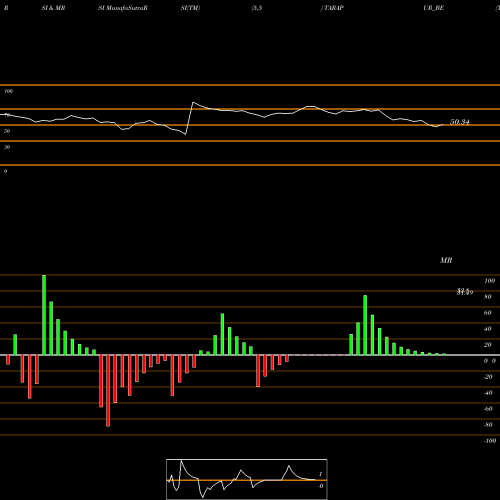Click the -0 label inside mini chart
500x500 pixels.
coord(321,486)
